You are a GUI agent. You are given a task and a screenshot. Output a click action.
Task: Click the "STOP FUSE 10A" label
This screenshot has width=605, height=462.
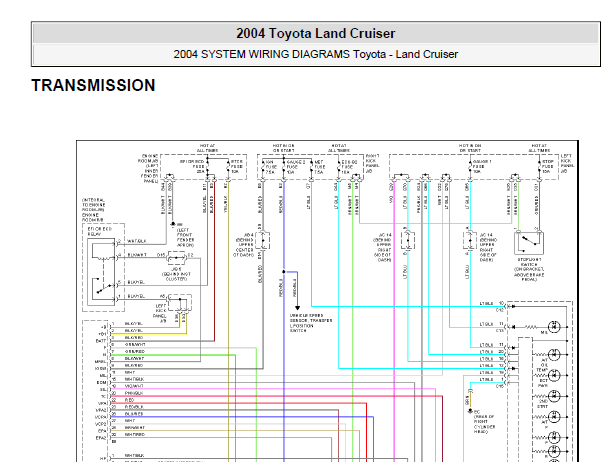[548, 166]
